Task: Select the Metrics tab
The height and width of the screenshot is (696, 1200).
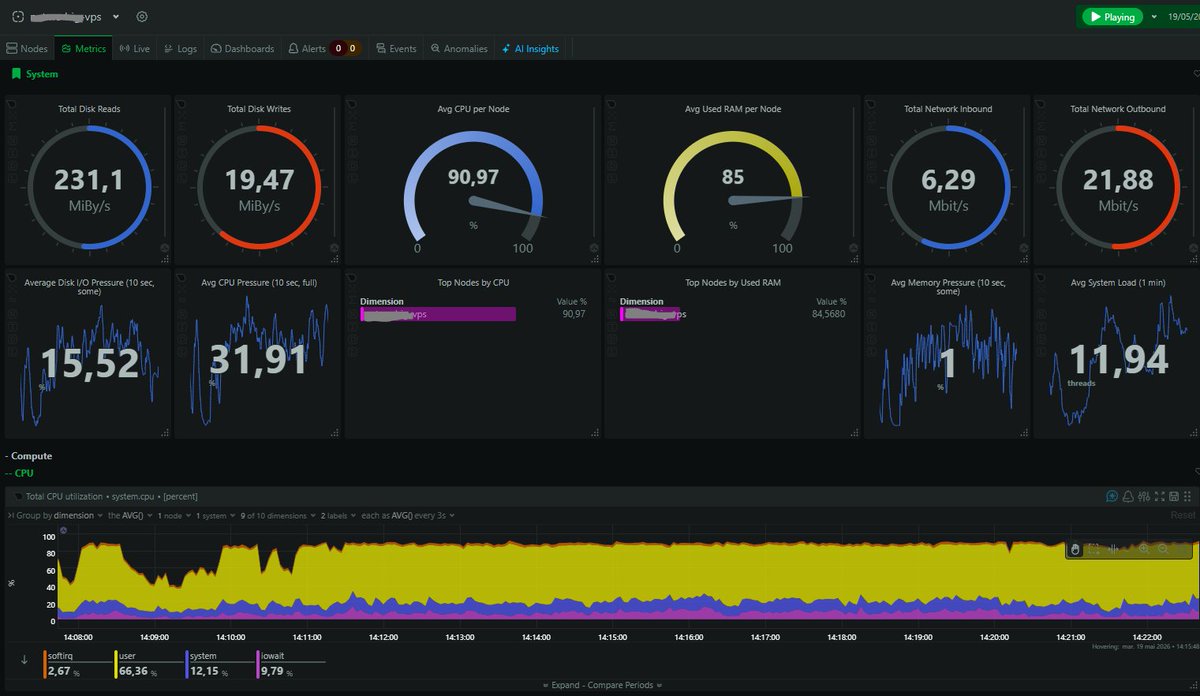Action: click(84, 48)
